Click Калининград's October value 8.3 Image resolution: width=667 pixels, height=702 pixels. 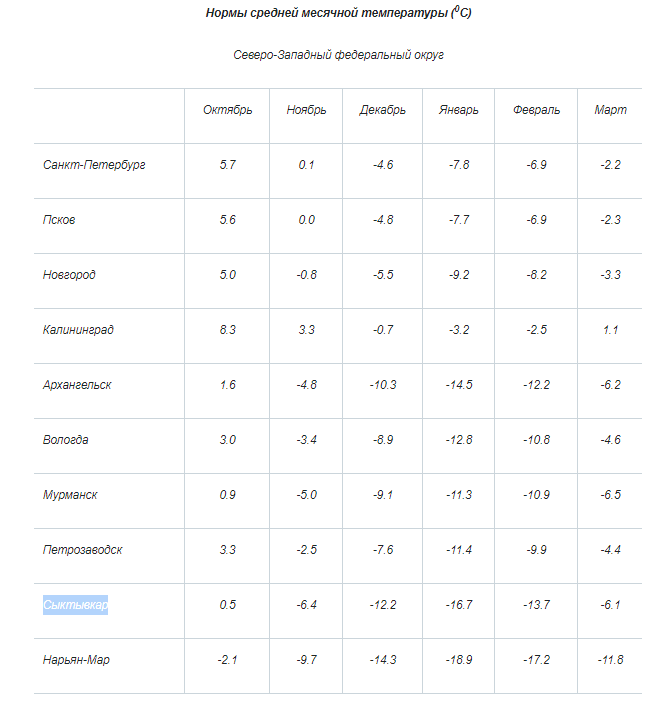[227, 330]
